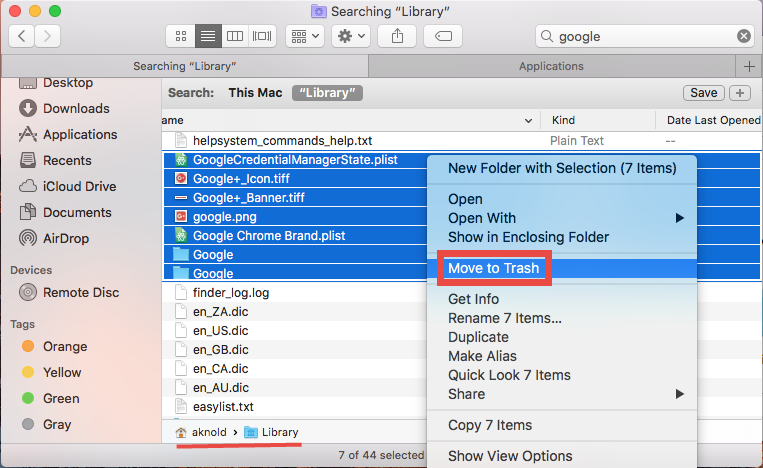Add a new Finder tab

[x=749, y=66]
